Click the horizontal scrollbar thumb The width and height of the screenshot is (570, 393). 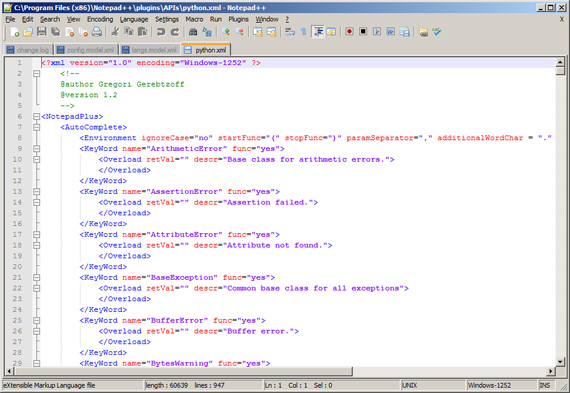point(183,371)
